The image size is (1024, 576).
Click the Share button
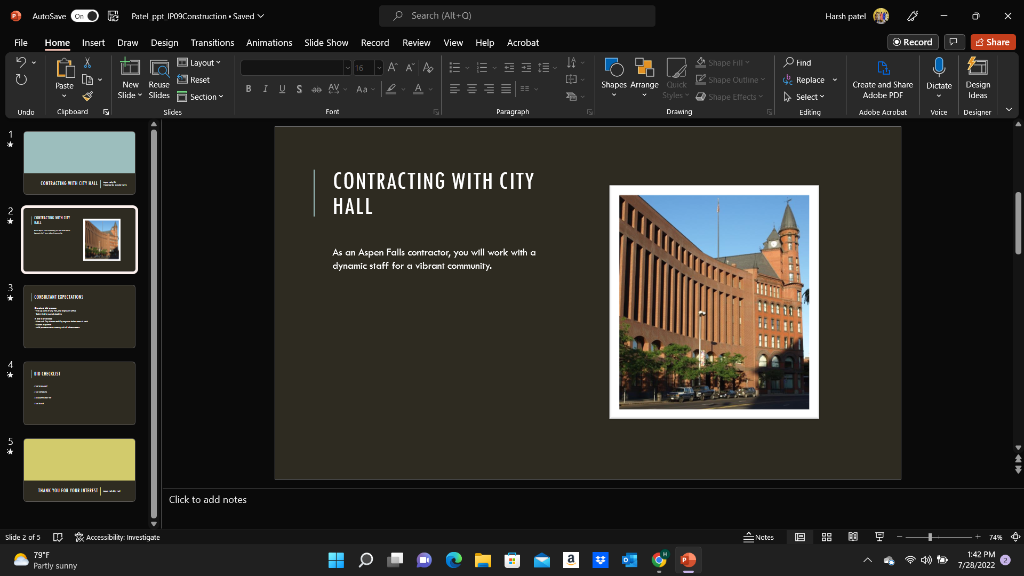coord(991,42)
